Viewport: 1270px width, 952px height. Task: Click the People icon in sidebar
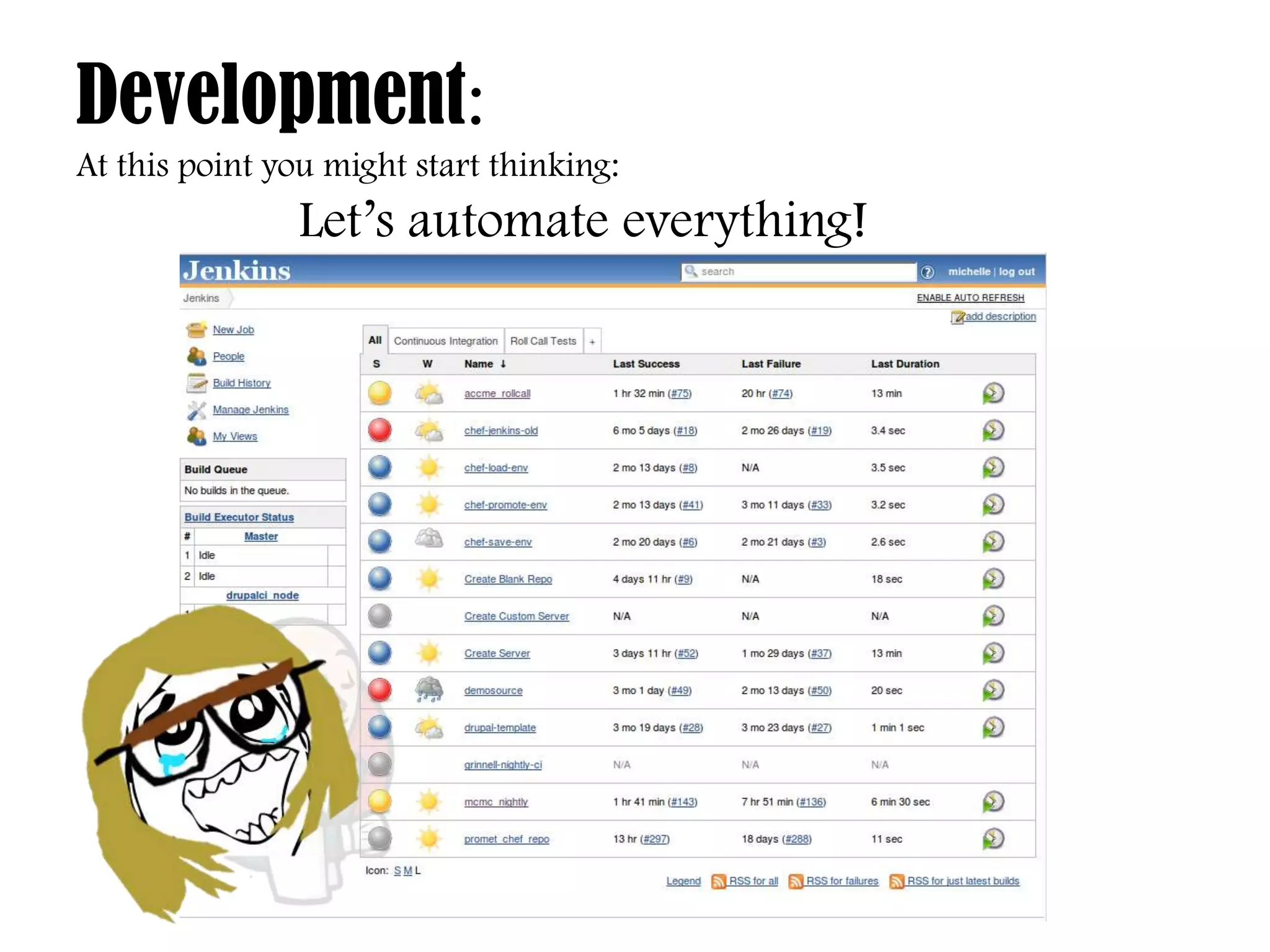click(x=197, y=356)
